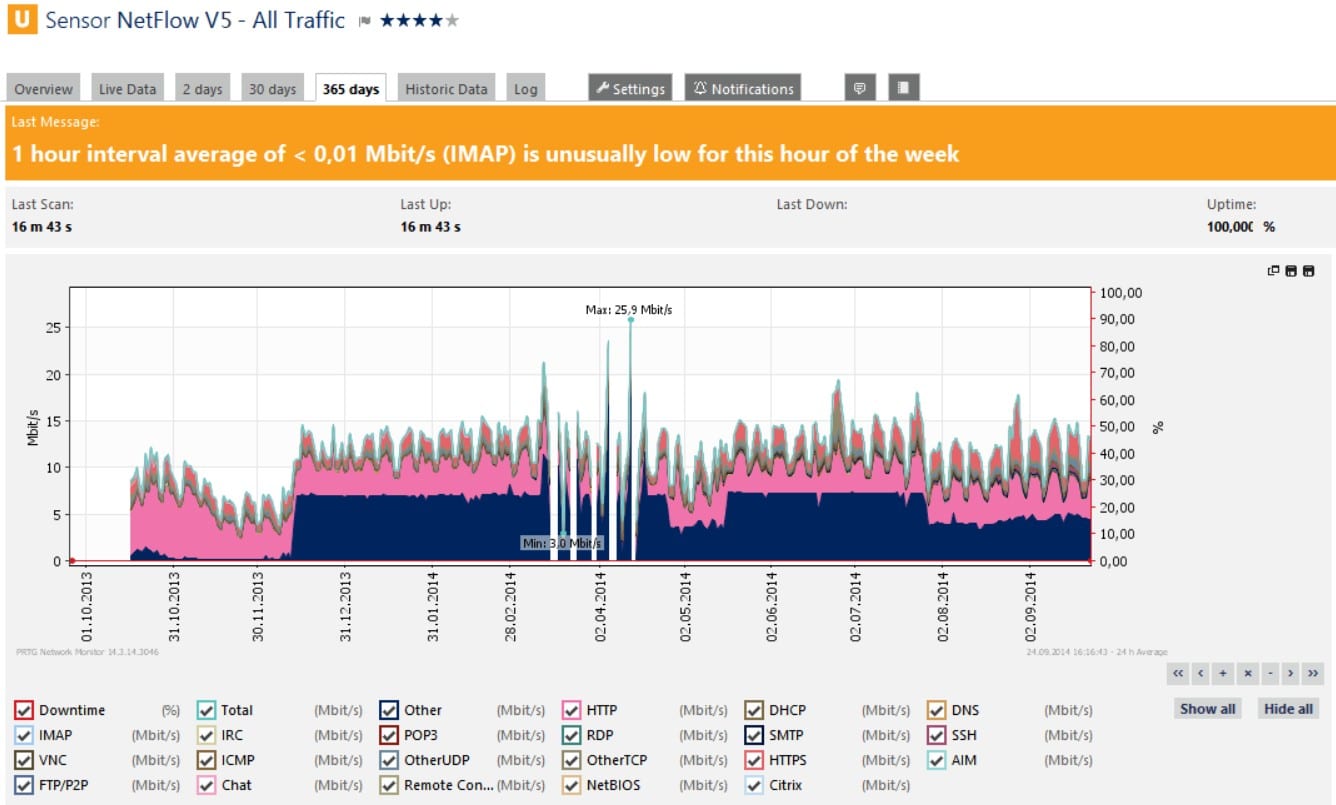Toggle the Total channel checkbox
Screen dimensions: 1336x805
click(206, 710)
